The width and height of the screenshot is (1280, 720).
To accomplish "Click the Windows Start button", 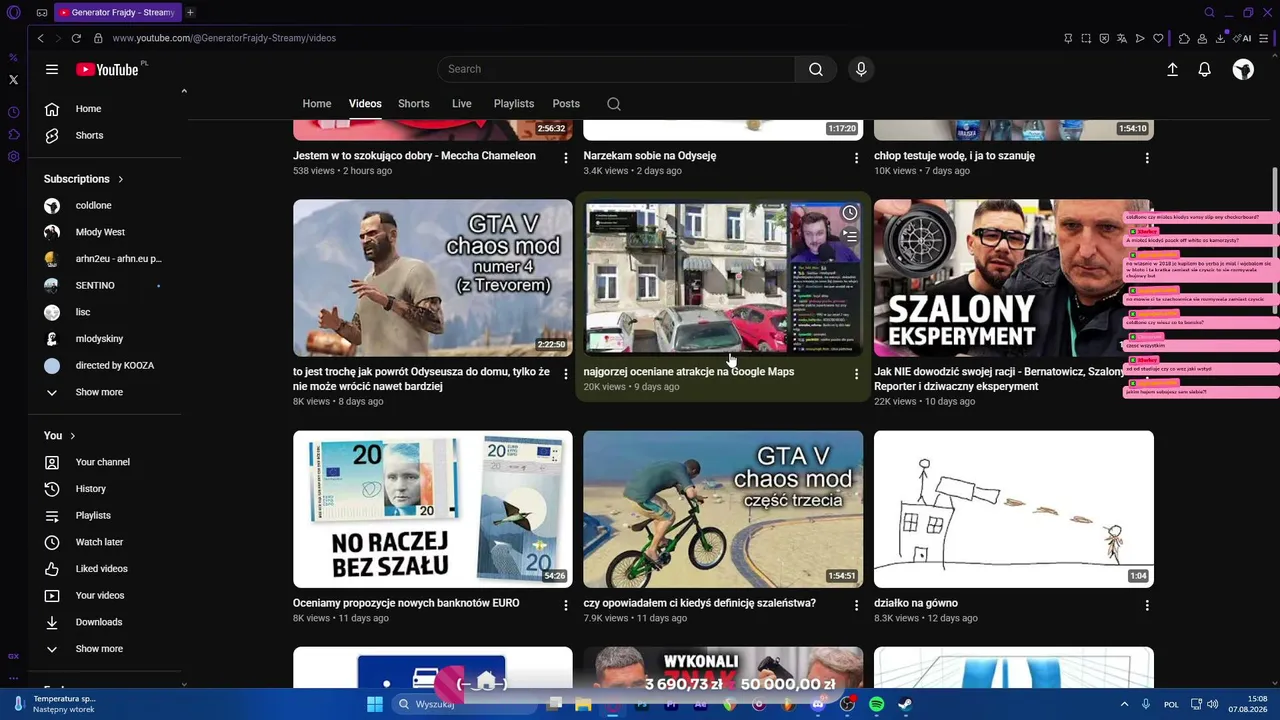I will 375,704.
